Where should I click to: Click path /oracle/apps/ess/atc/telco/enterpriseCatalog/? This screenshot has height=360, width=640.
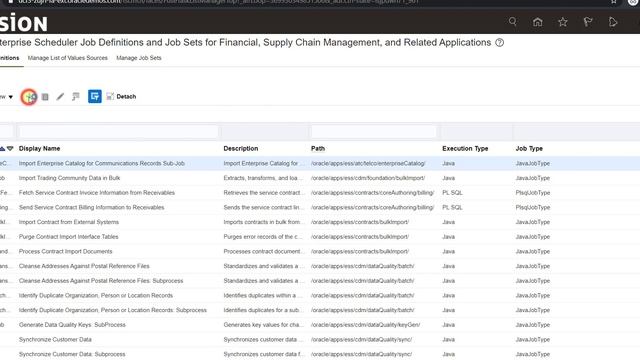(368, 163)
